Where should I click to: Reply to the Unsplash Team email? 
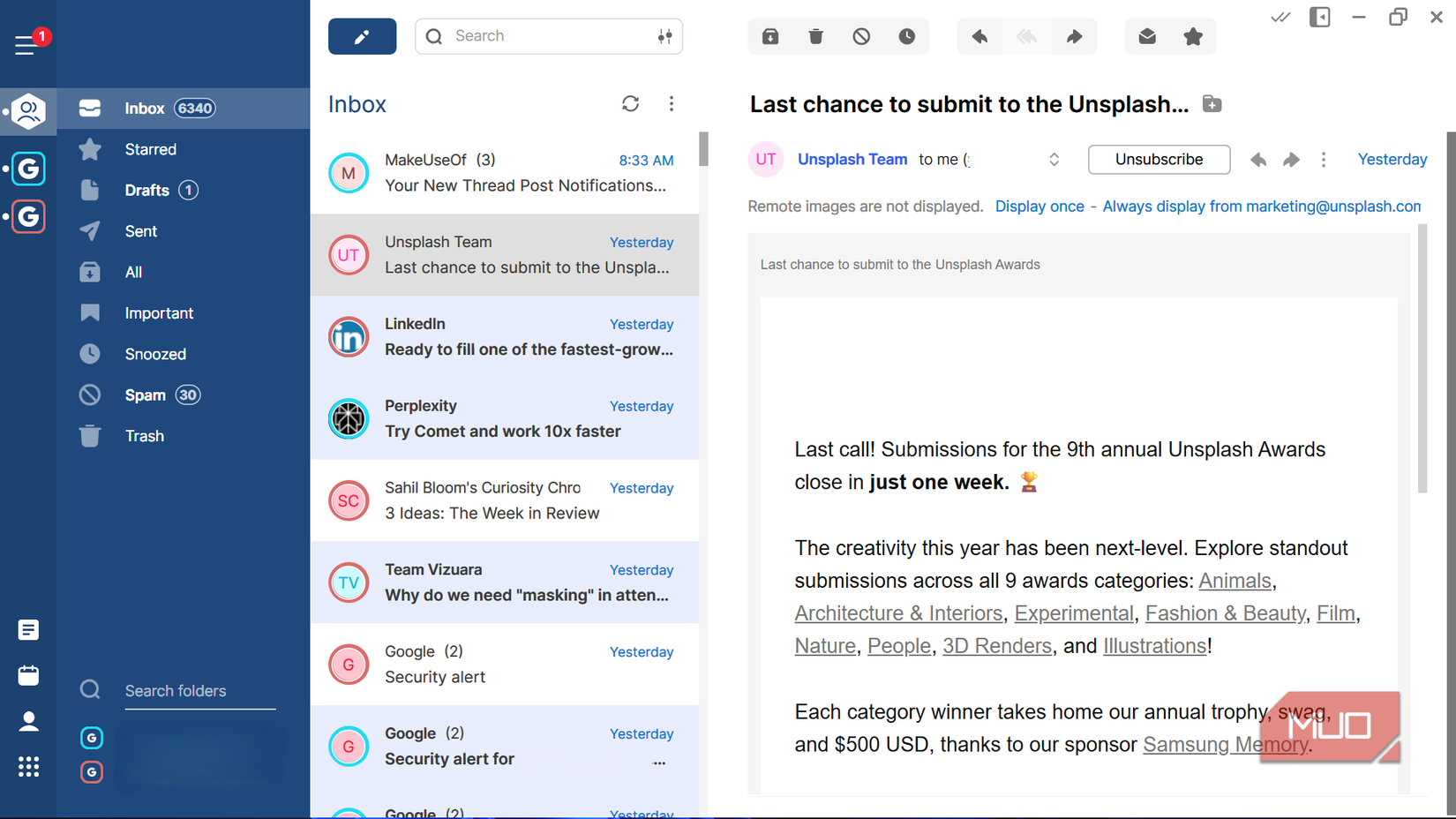(x=979, y=36)
